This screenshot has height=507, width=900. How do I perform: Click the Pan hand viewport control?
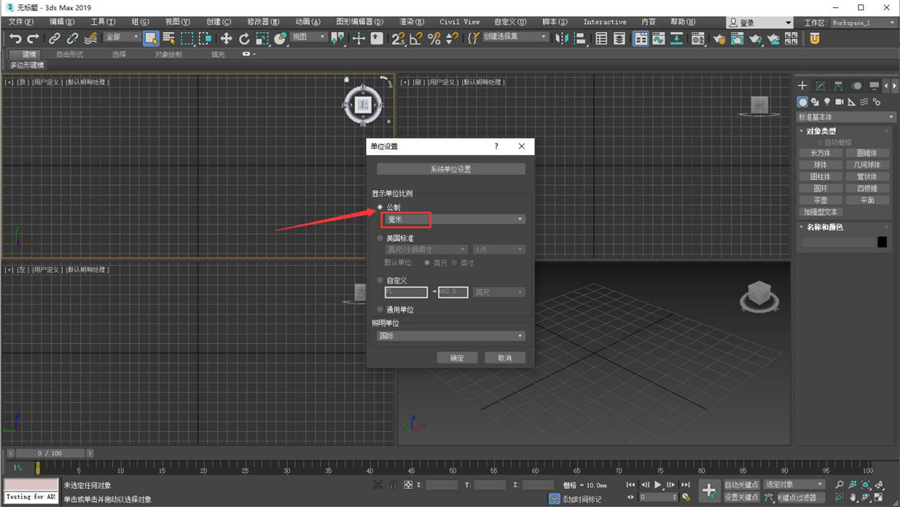[854, 497]
